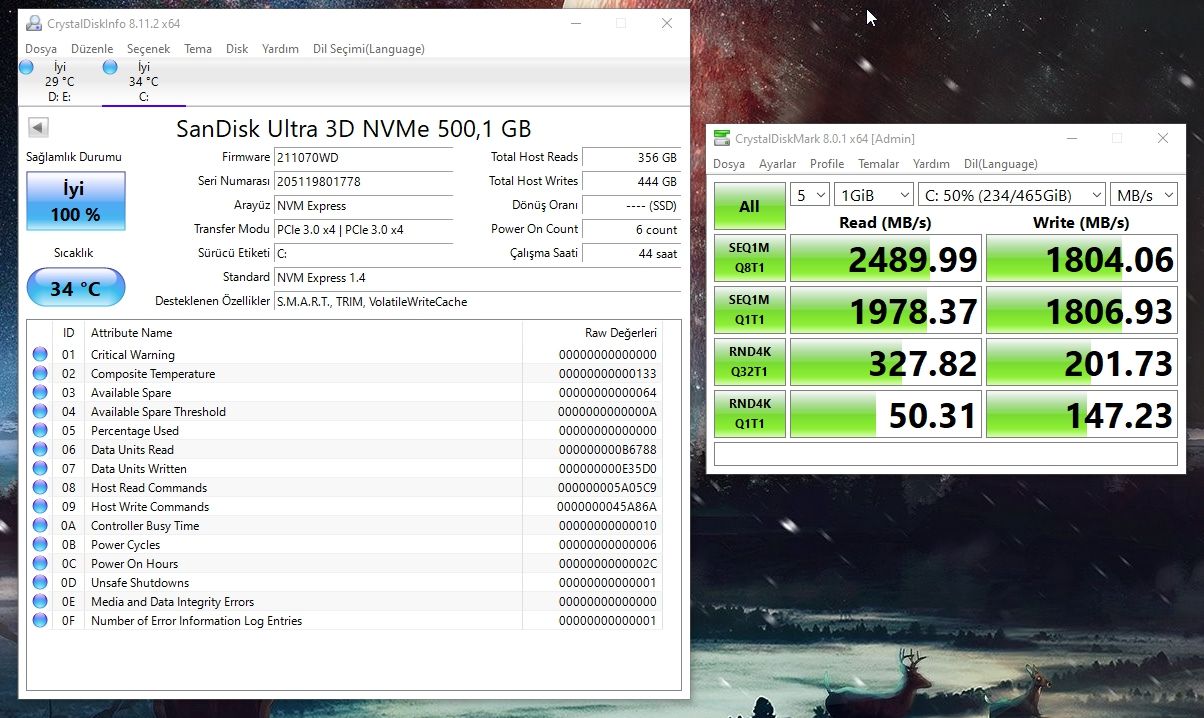This screenshot has height=718, width=1204.
Task: Click the status orb for Media and Data Integrity Errors
Action: (40, 601)
